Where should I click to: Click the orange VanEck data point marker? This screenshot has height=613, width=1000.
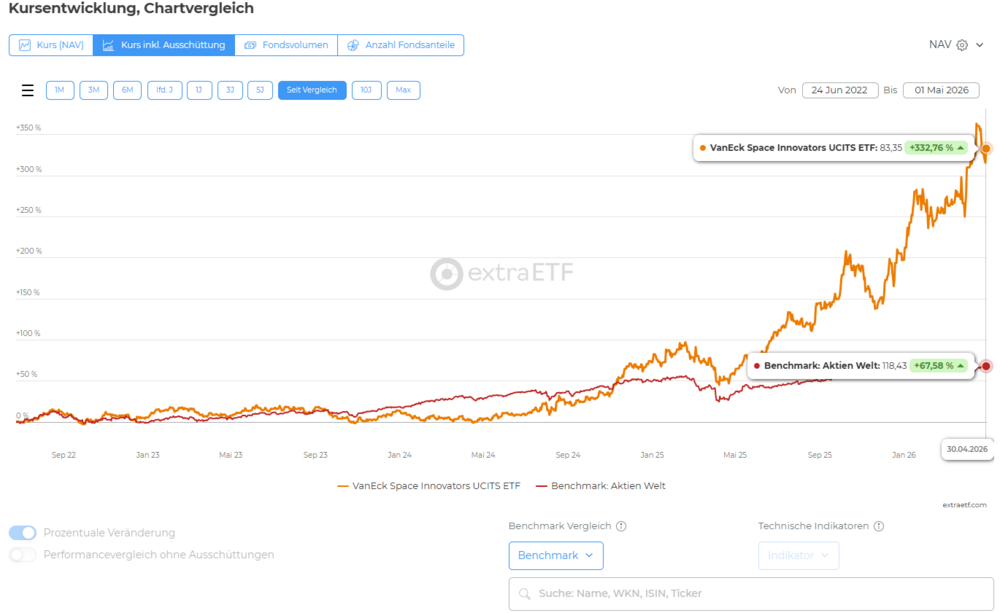point(986,149)
